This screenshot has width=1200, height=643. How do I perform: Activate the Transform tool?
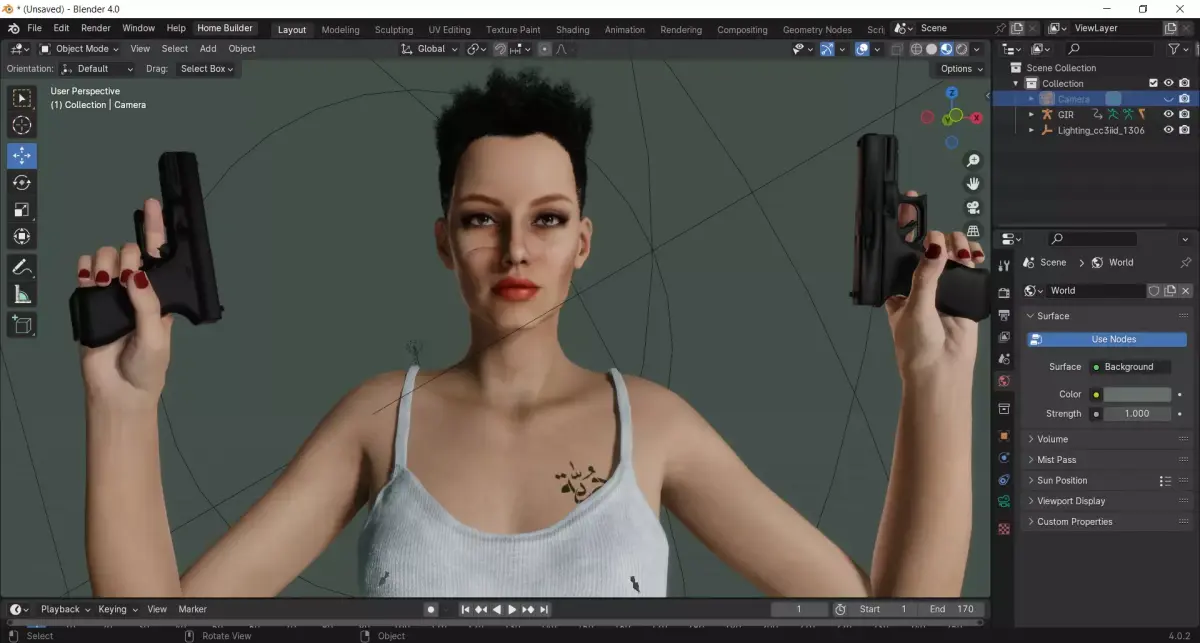click(x=22, y=236)
